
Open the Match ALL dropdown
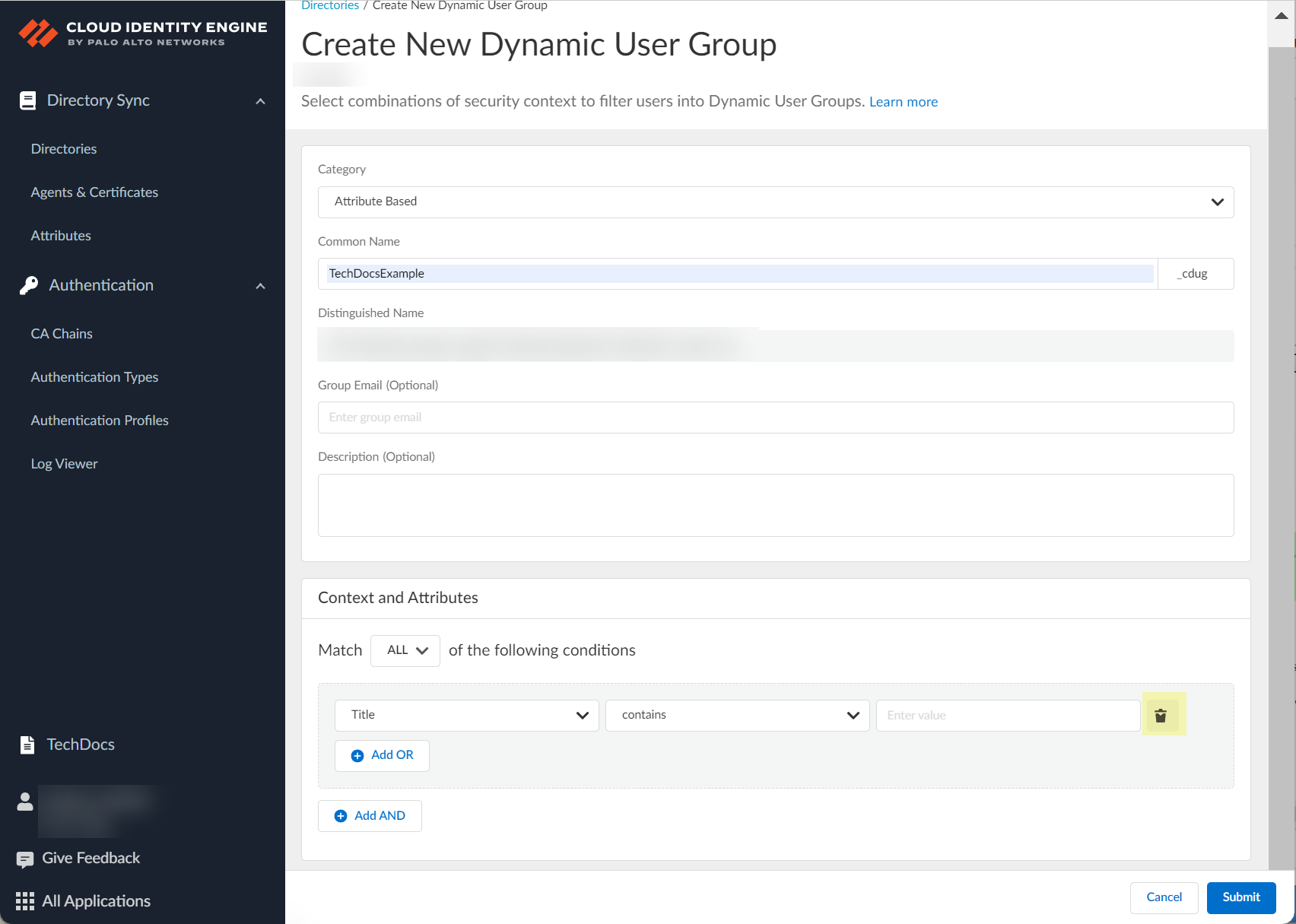tap(405, 650)
